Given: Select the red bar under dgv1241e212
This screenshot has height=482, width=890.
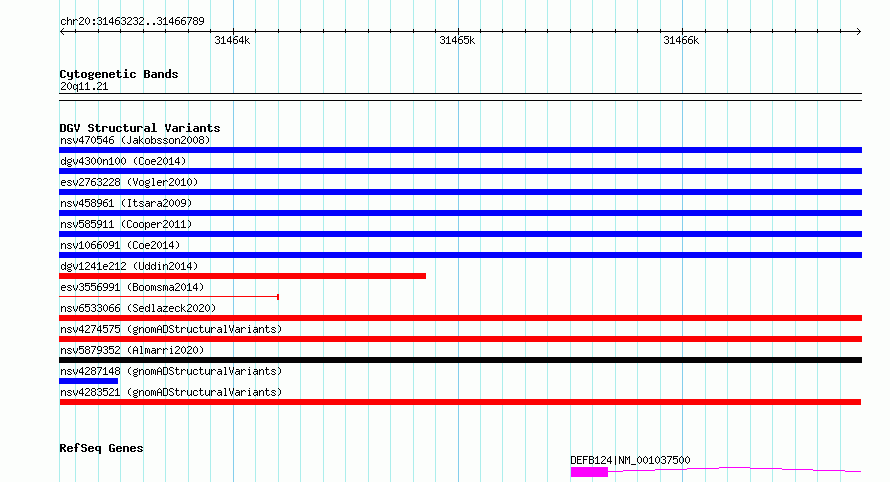Looking at the screenshot, I should tap(242, 276).
